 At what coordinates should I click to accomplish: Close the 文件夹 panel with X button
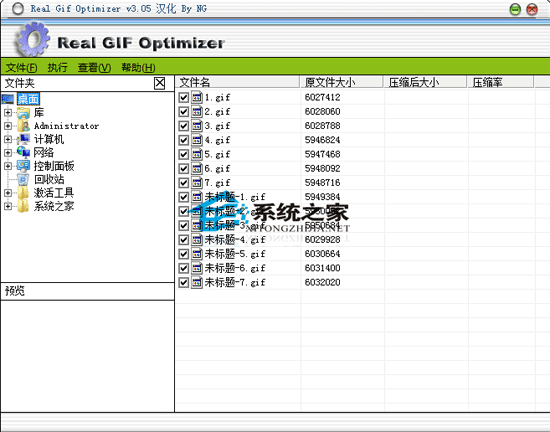pos(160,83)
